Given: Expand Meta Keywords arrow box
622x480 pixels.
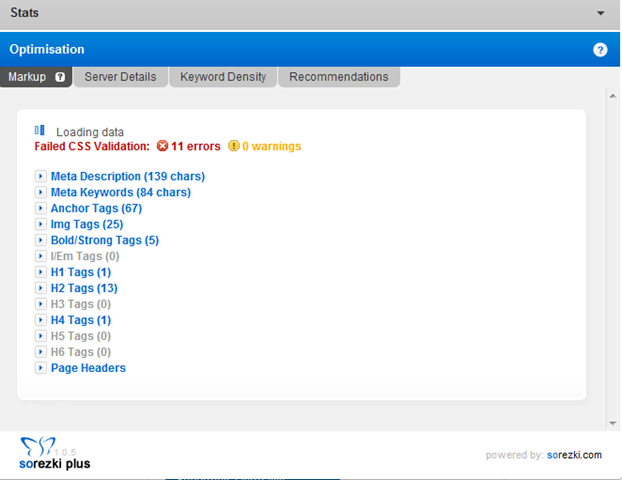Looking at the screenshot, I should [40, 192].
